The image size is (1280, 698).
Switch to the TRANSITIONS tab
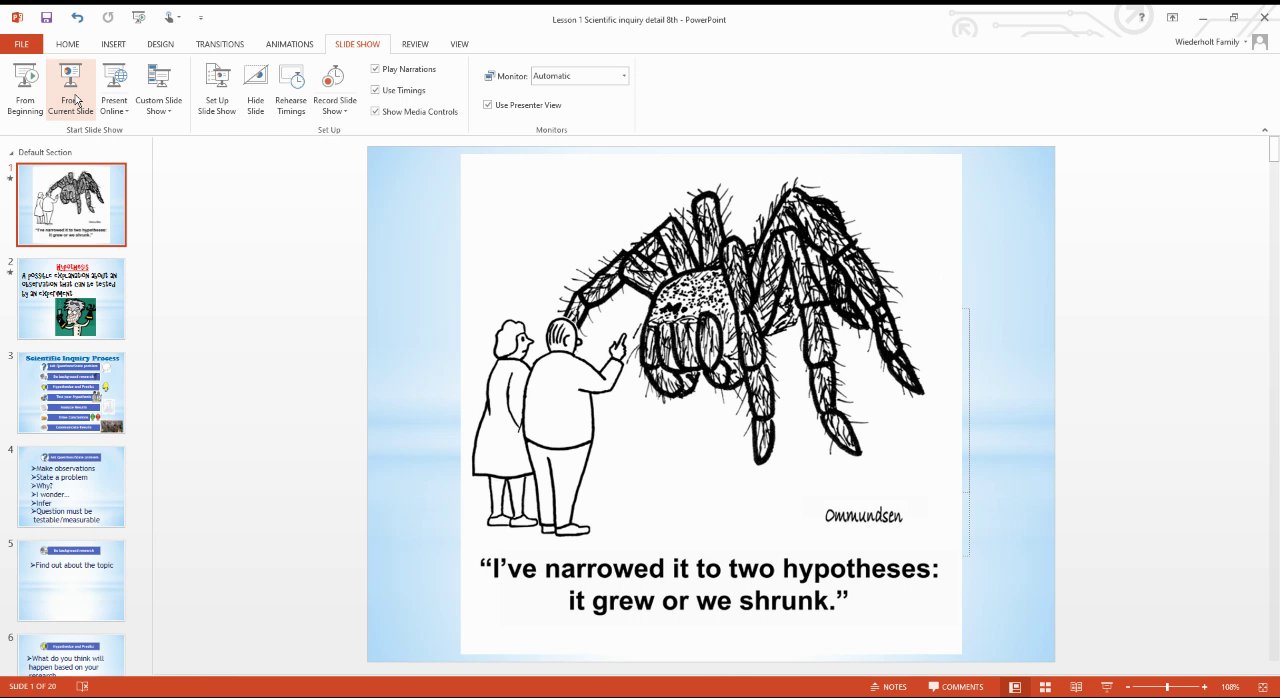coord(220,44)
